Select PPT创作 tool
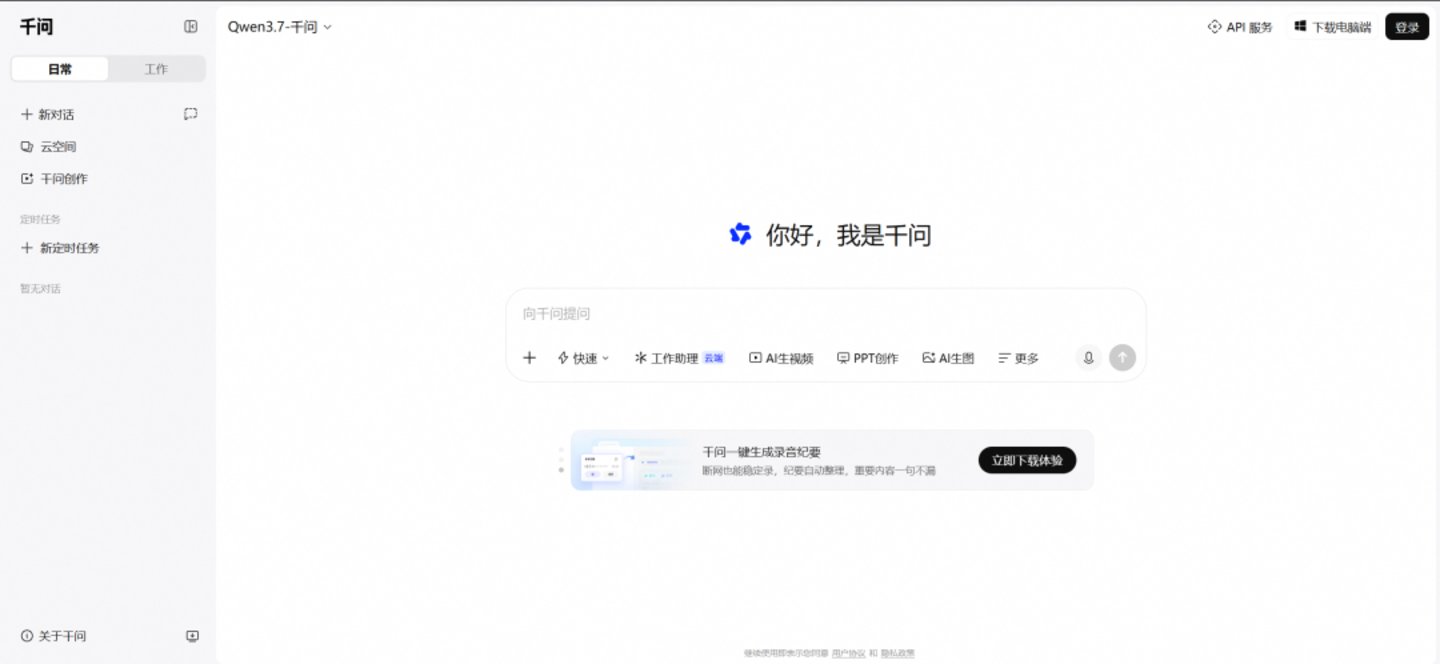This screenshot has height=664, width=1440. pos(867,358)
